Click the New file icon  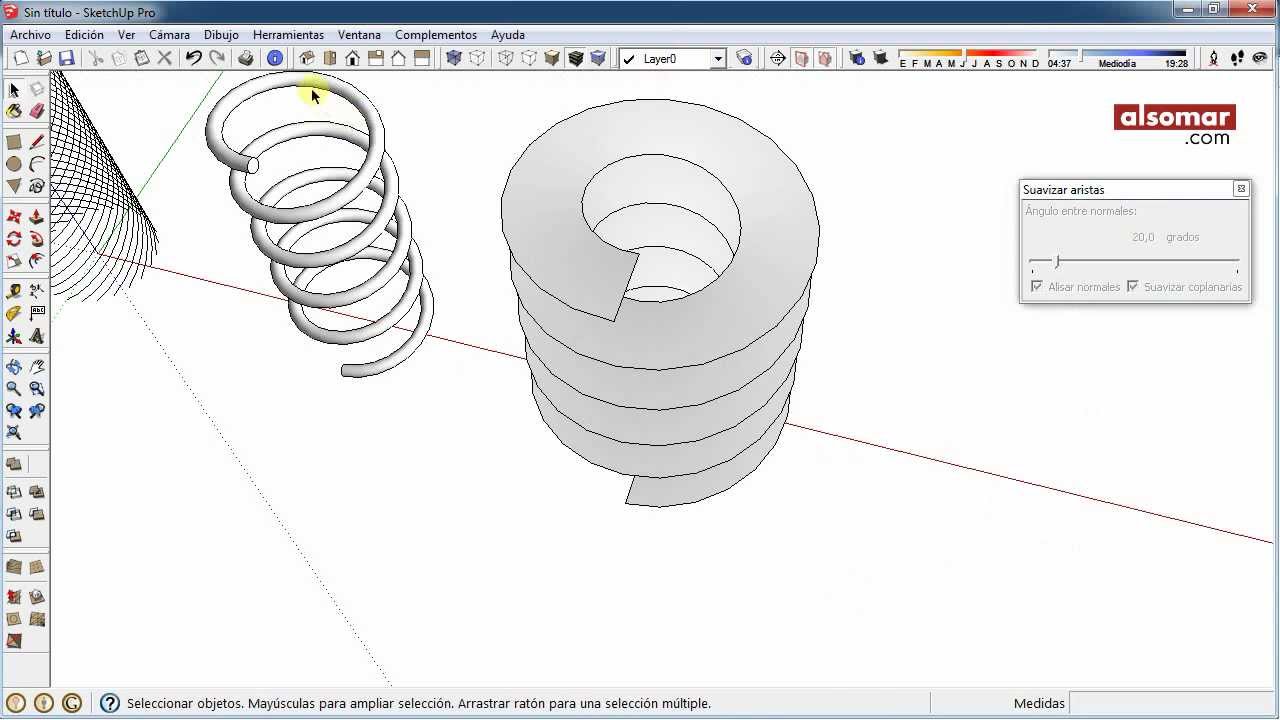pyautogui.click(x=20, y=59)
